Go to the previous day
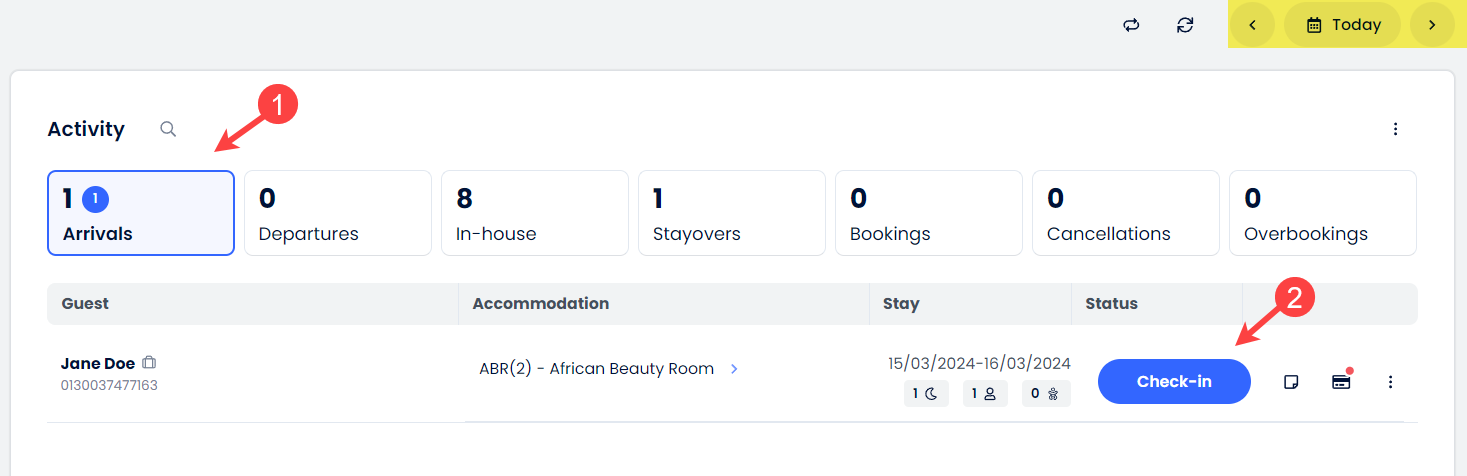Viewport: 1467px width, 476px height. coord(1252,25)
